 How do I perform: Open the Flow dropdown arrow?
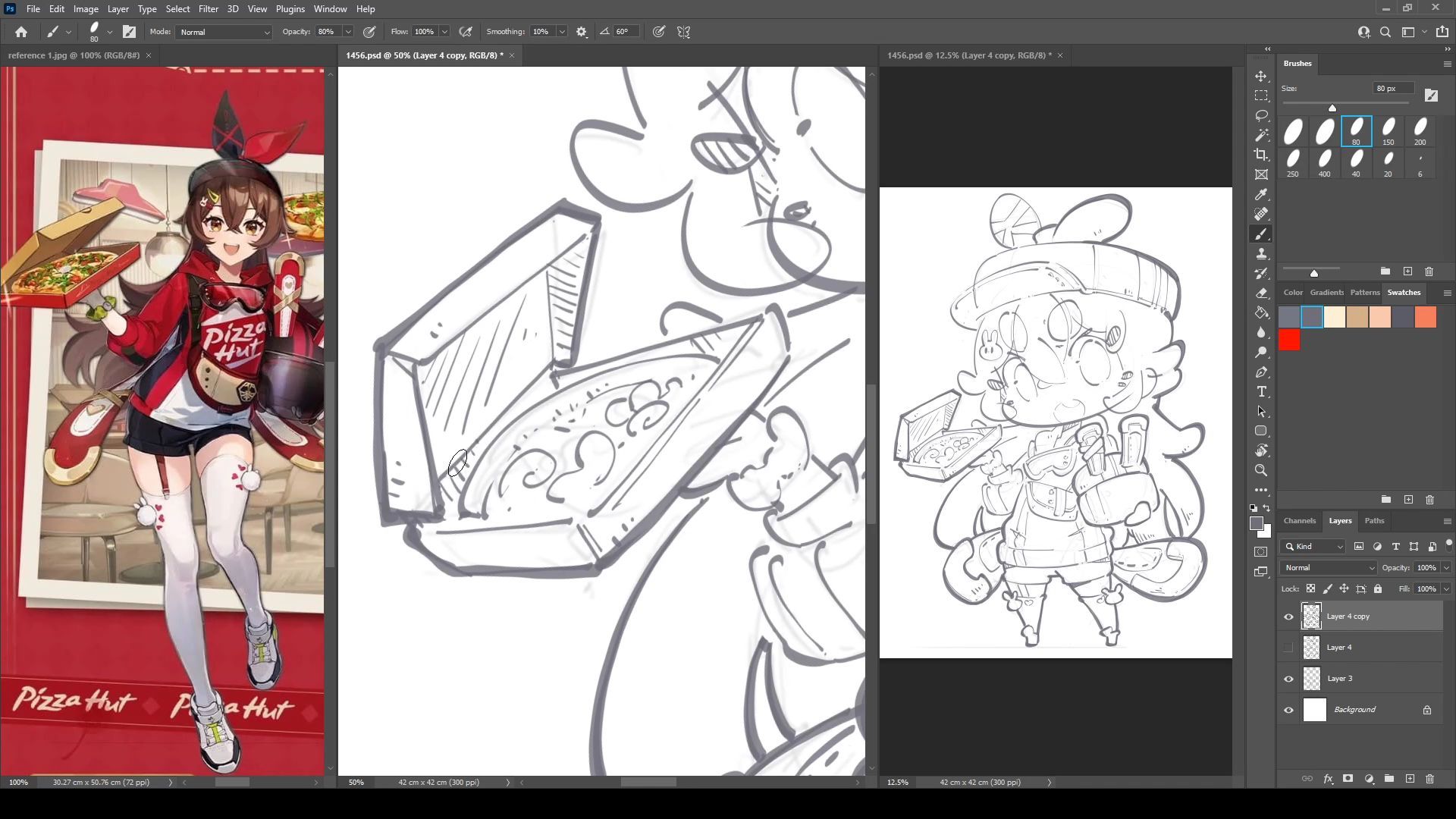[444, 32]
